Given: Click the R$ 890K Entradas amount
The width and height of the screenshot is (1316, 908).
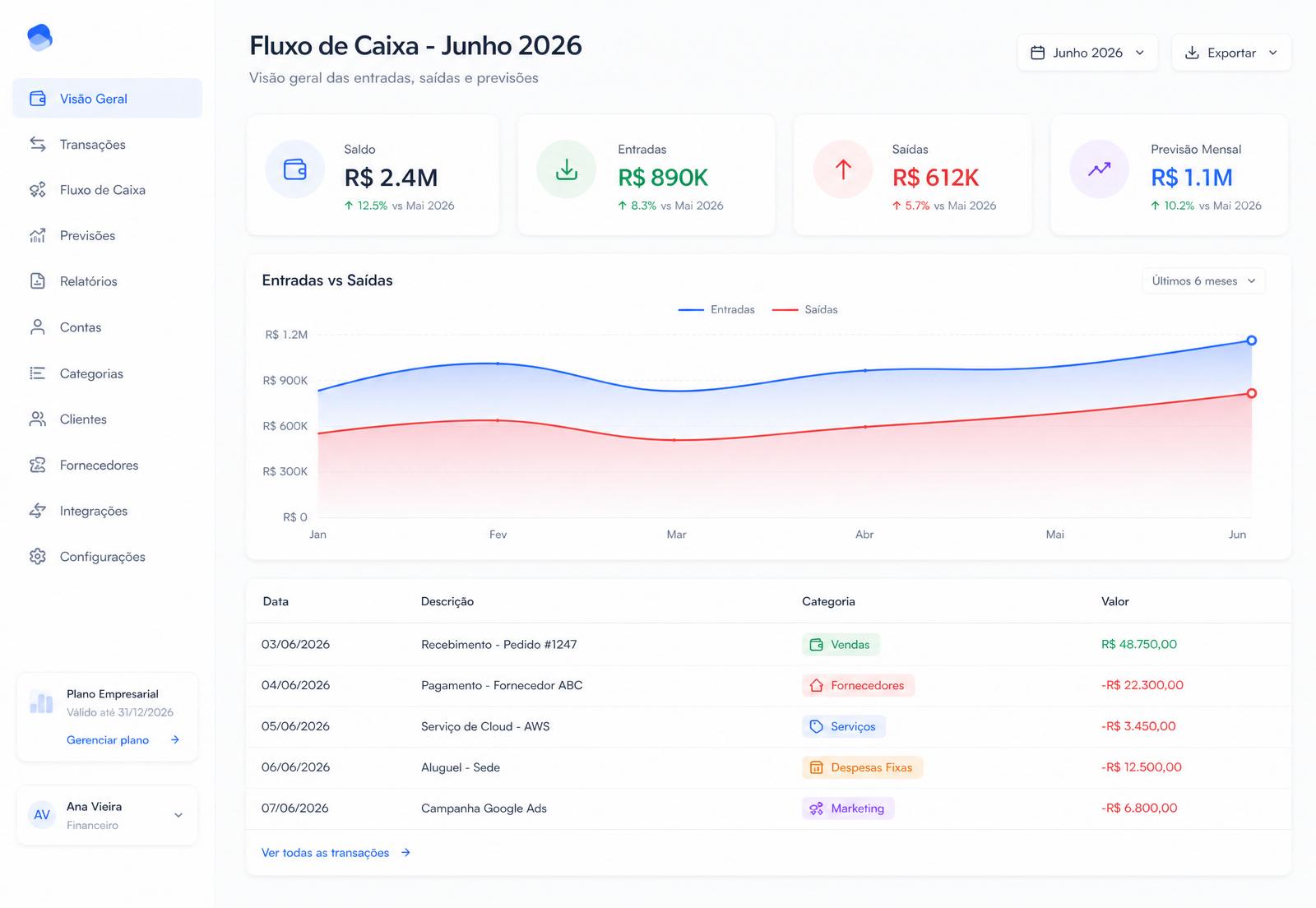Looking at the screenshot, I should 663,178.
